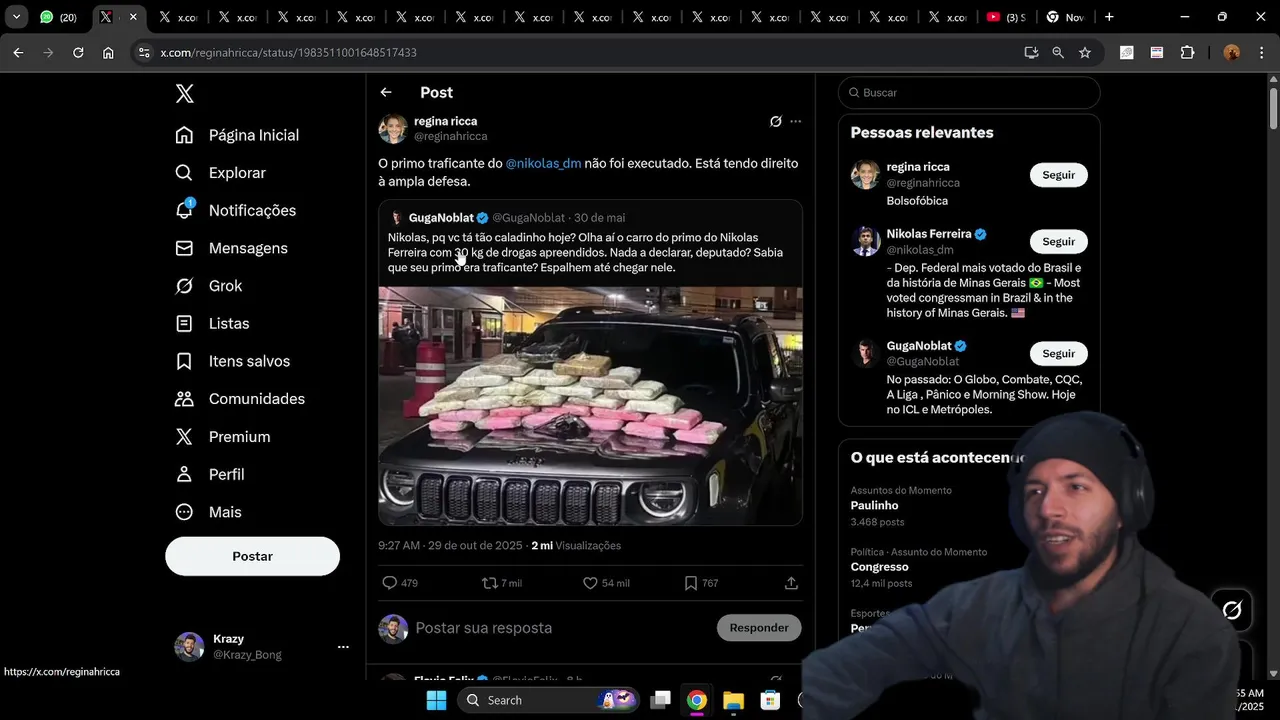Image resolution: width=1280 pixels, height=720 pixels.
Task: Click the Postar button
Action: (252, 556)
